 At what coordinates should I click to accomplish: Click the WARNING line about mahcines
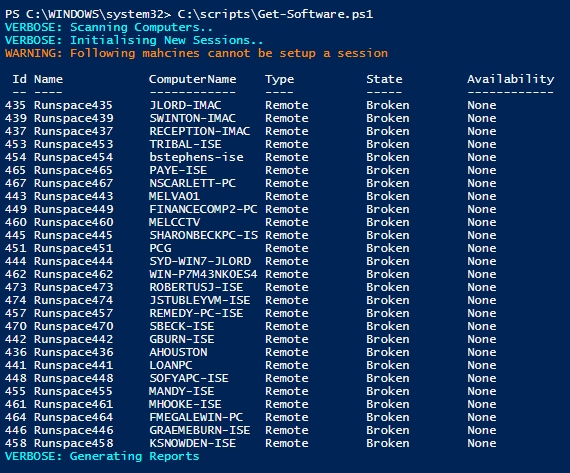(x=196, y=53)
